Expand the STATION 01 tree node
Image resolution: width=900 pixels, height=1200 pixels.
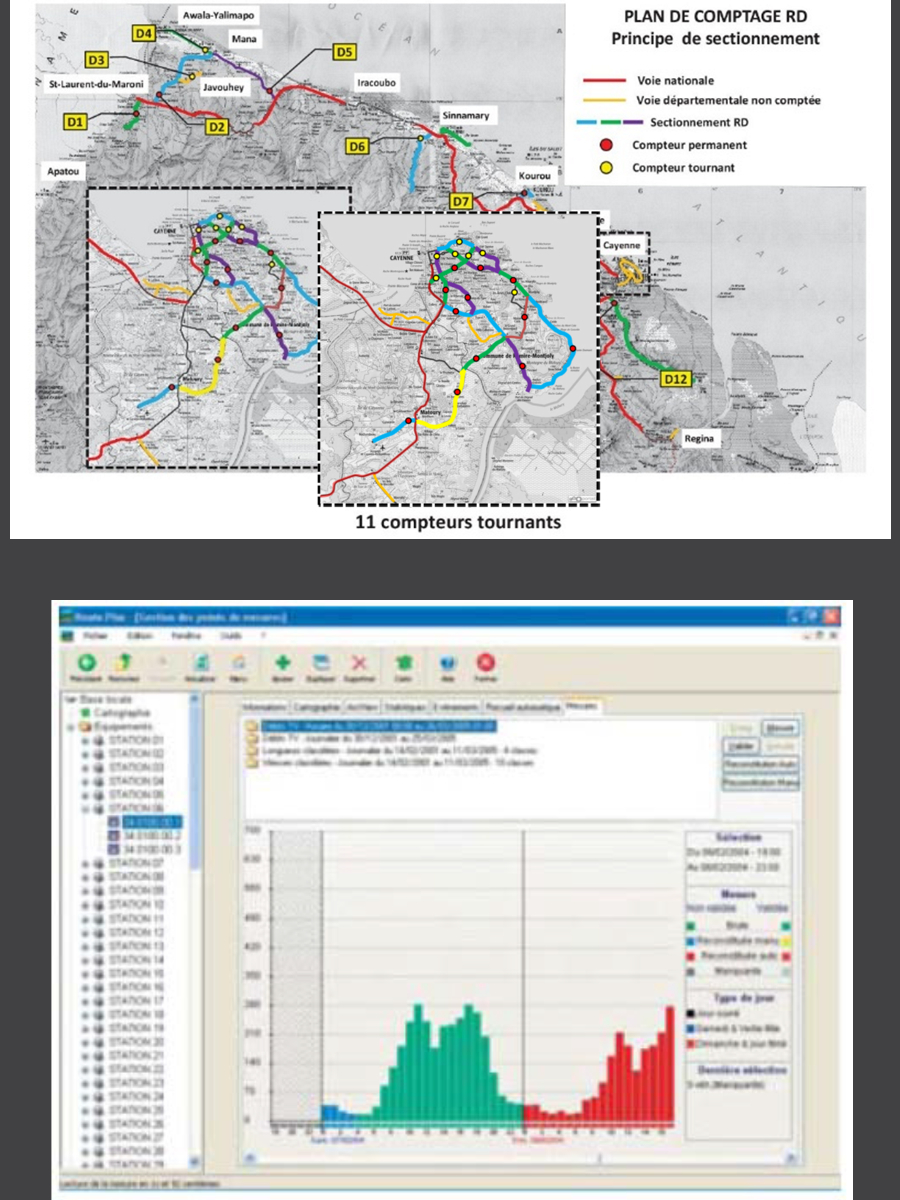point(86,739)
